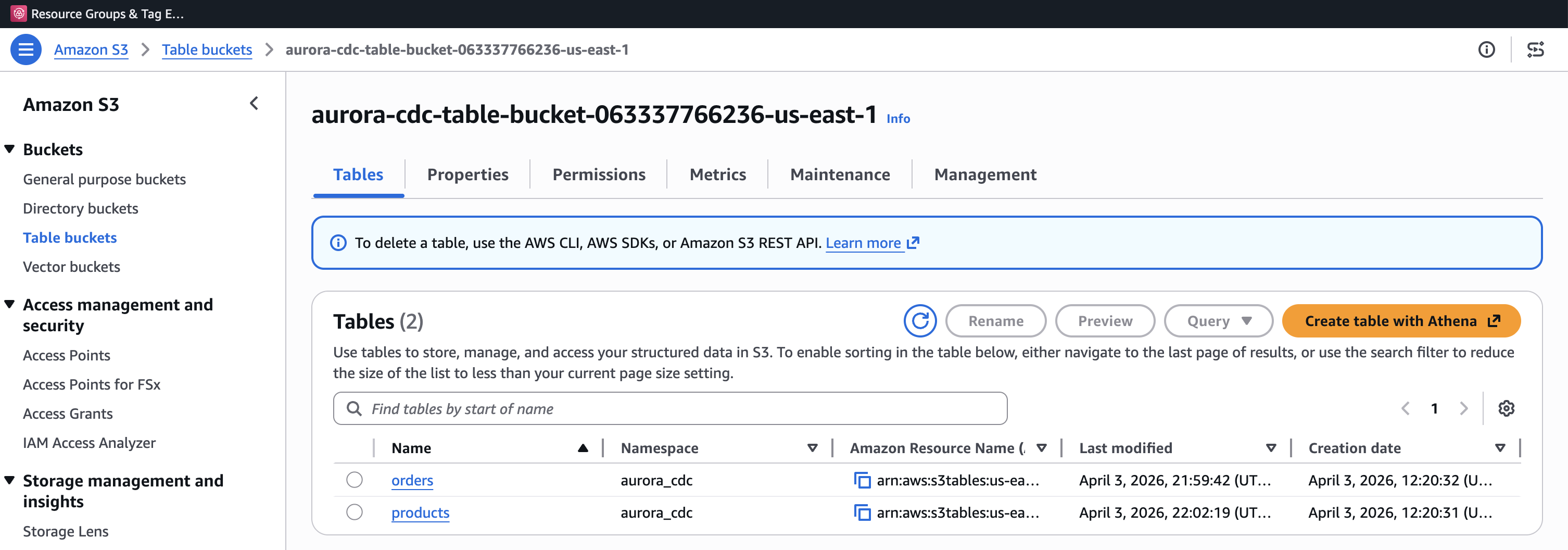
Task: Click the Resource Groups & Tag Editor icon
Action: [x=19, y=14]
